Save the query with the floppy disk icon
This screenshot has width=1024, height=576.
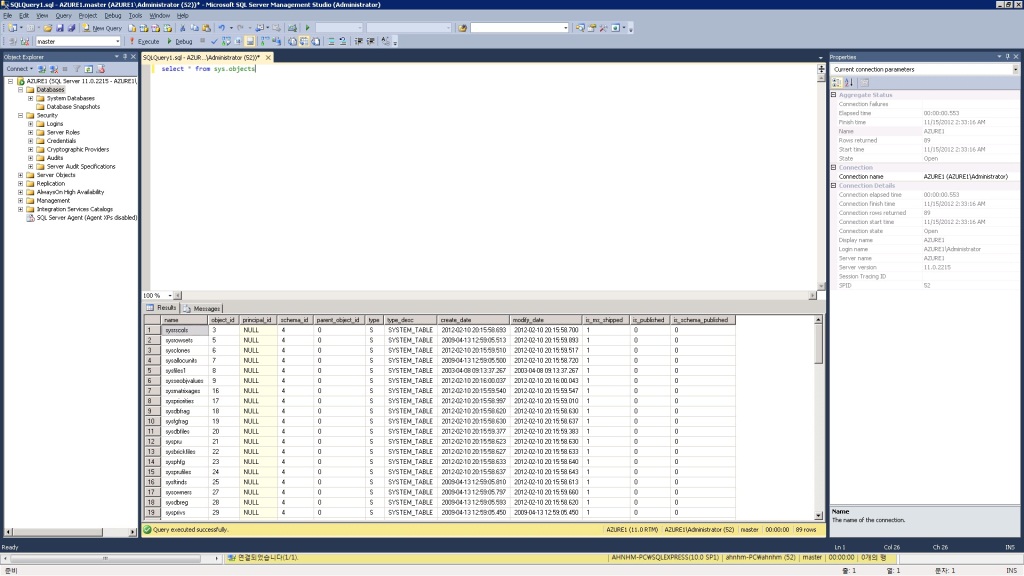(60, 28)
